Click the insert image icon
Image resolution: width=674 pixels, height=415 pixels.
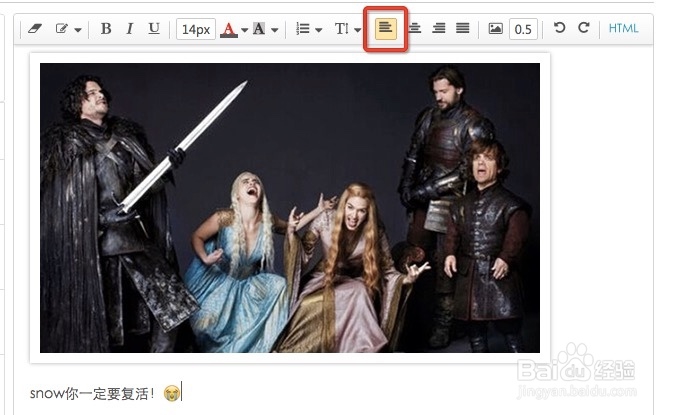(x=495, y=29)
